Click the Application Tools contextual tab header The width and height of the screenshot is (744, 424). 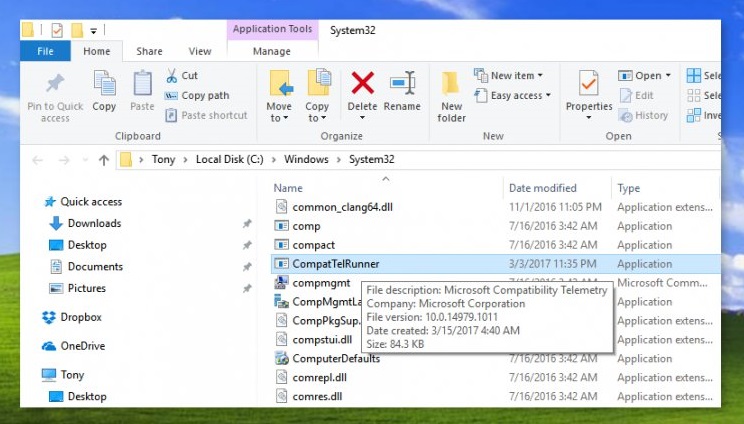click(272, 29)
